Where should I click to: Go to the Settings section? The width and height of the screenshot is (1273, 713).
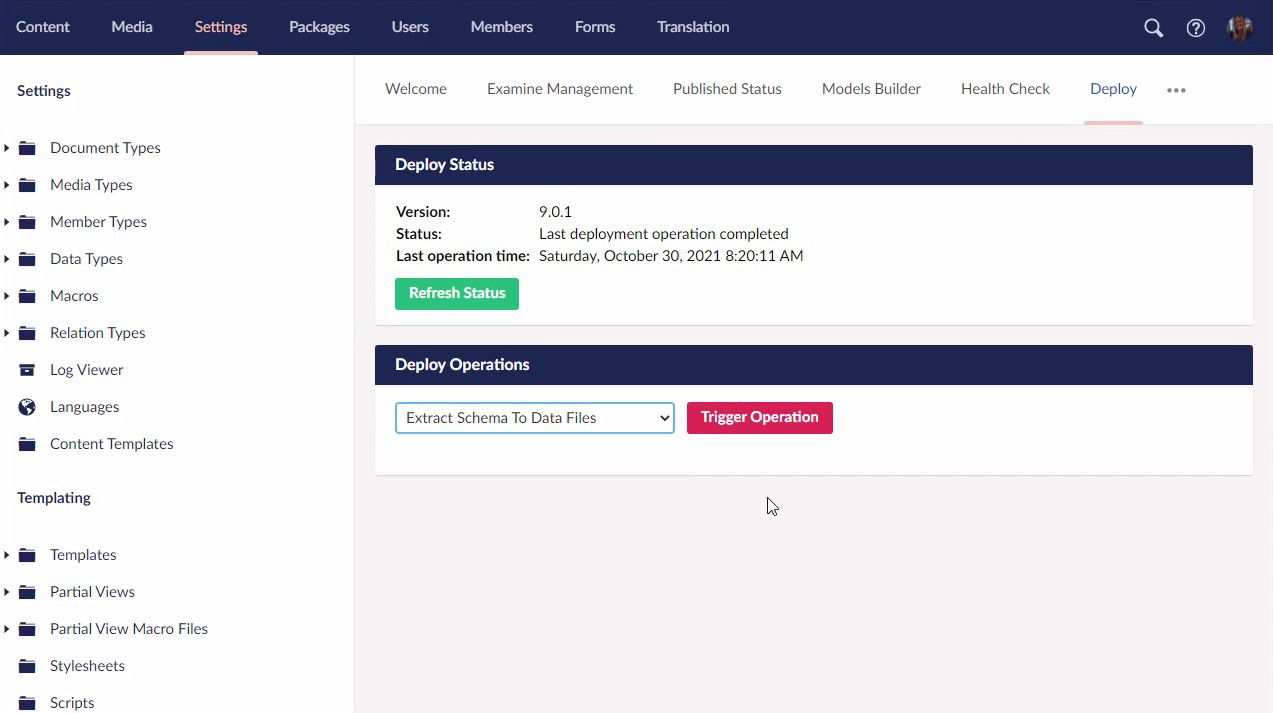click(x=221, y=27)
